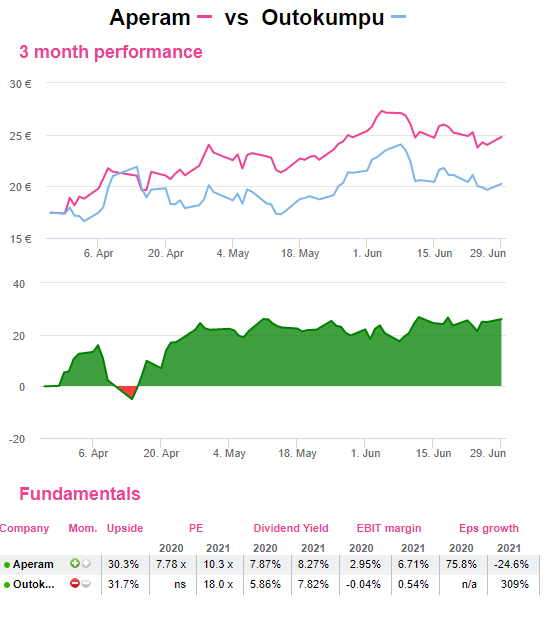Open the Aperam company row link

(x=33, y=564)
